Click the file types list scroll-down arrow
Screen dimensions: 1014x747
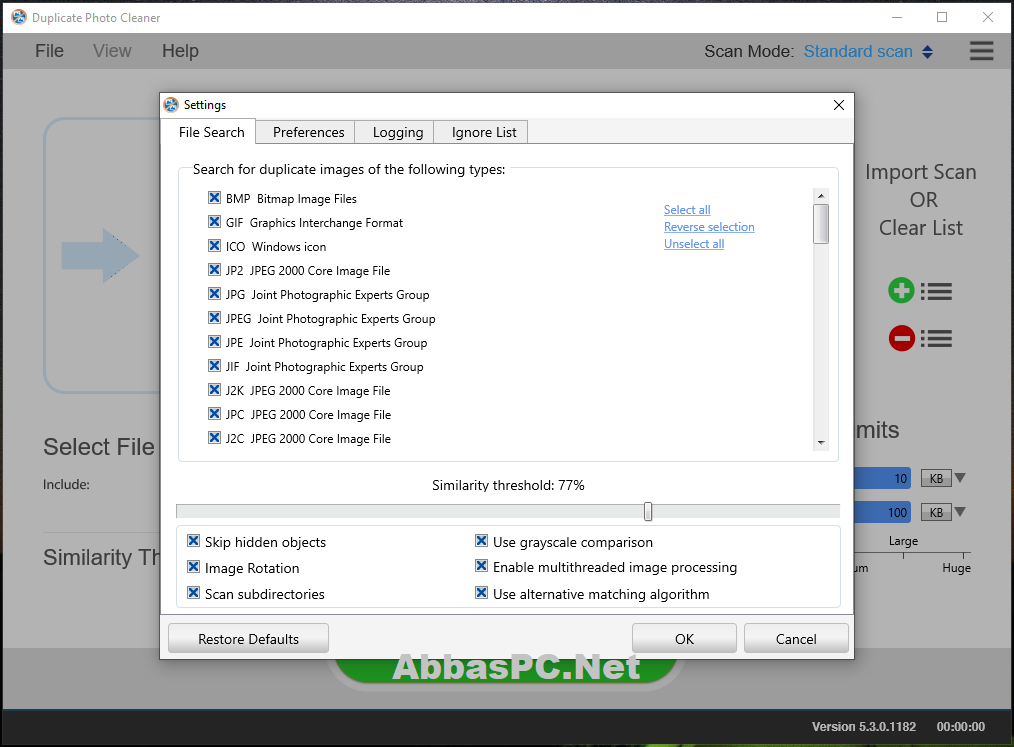[821, 442]
